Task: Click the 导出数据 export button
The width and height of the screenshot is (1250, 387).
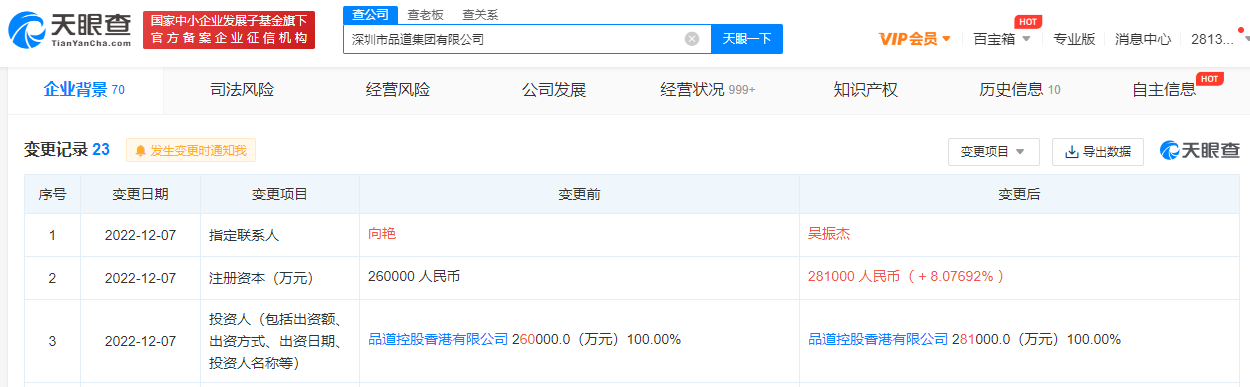Action: click(1098, 152)
